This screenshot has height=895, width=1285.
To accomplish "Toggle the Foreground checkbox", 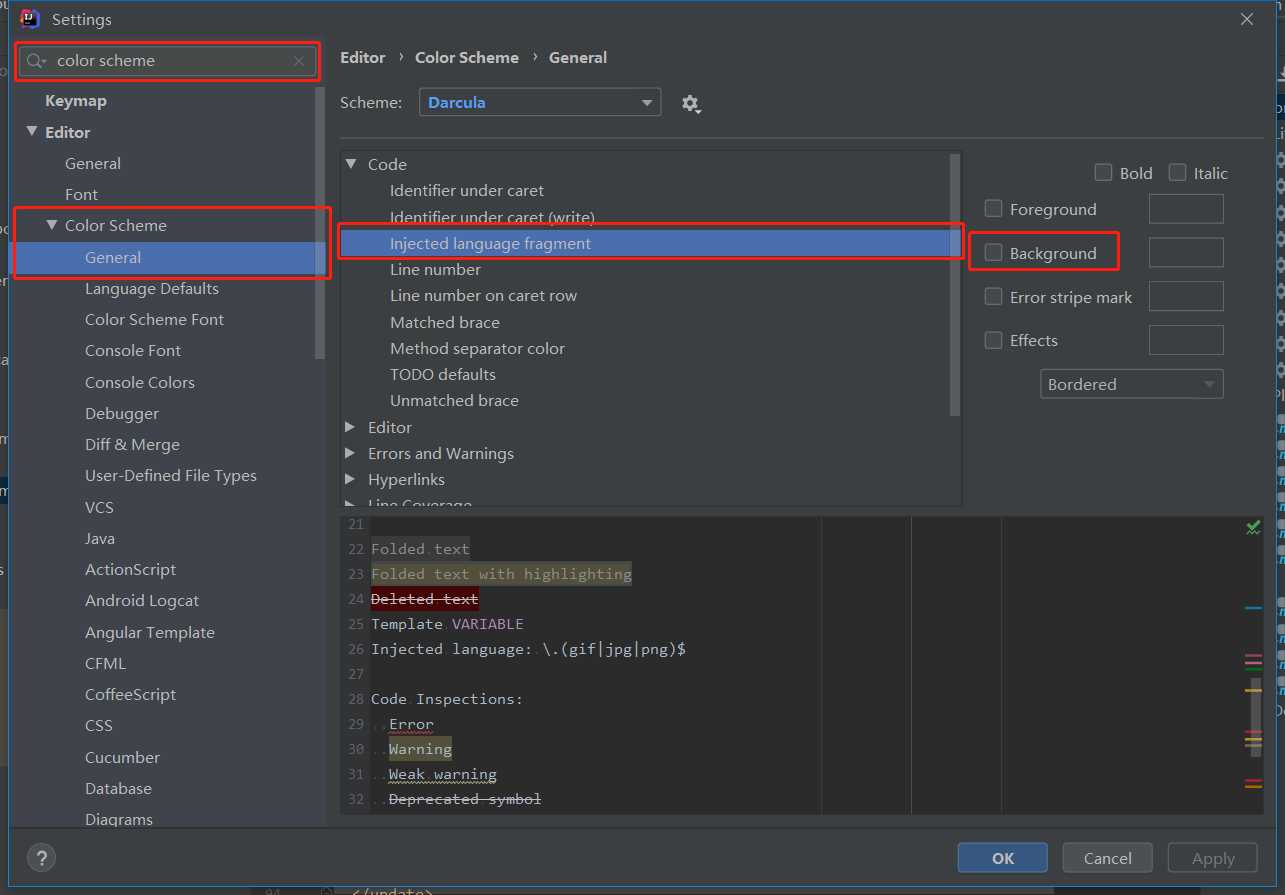I will (x=993, y=208).
